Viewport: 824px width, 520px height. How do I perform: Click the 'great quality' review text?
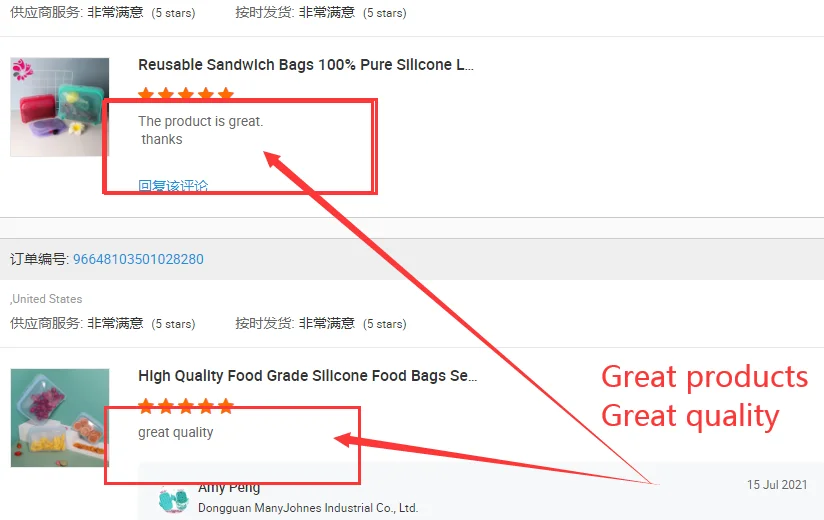176,432
